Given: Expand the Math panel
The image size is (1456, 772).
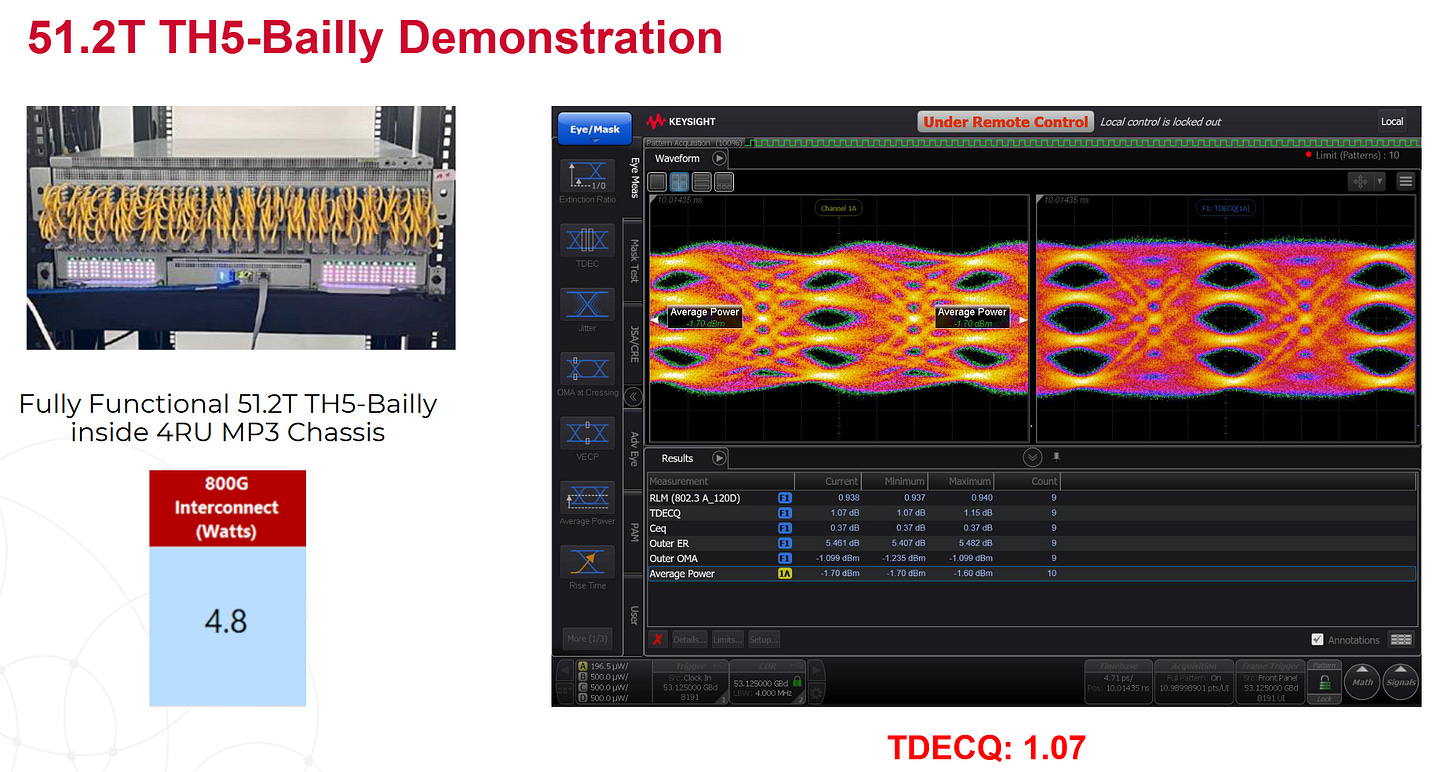Looking at the screenshot, I should pyautogui.click(x=1362, y=682).
